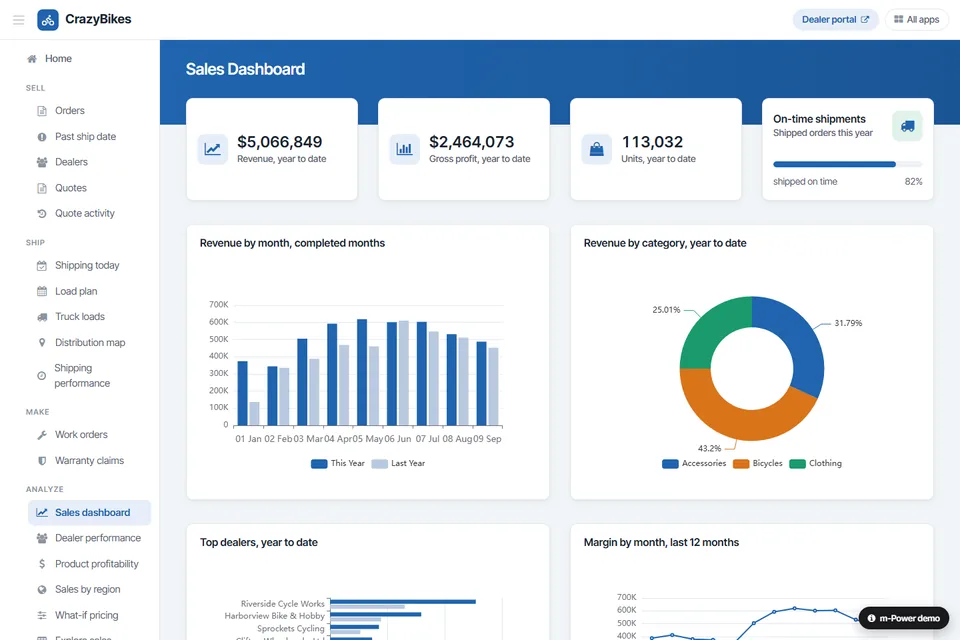Click the Quotes file icon
960x640 pixels.
pos(42,188)
